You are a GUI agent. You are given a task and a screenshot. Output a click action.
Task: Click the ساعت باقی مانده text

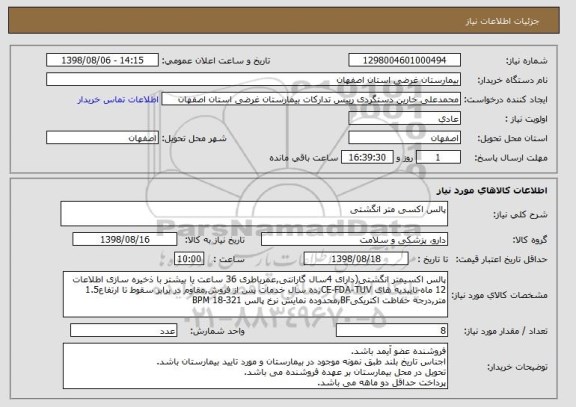(x=304, y=158)
